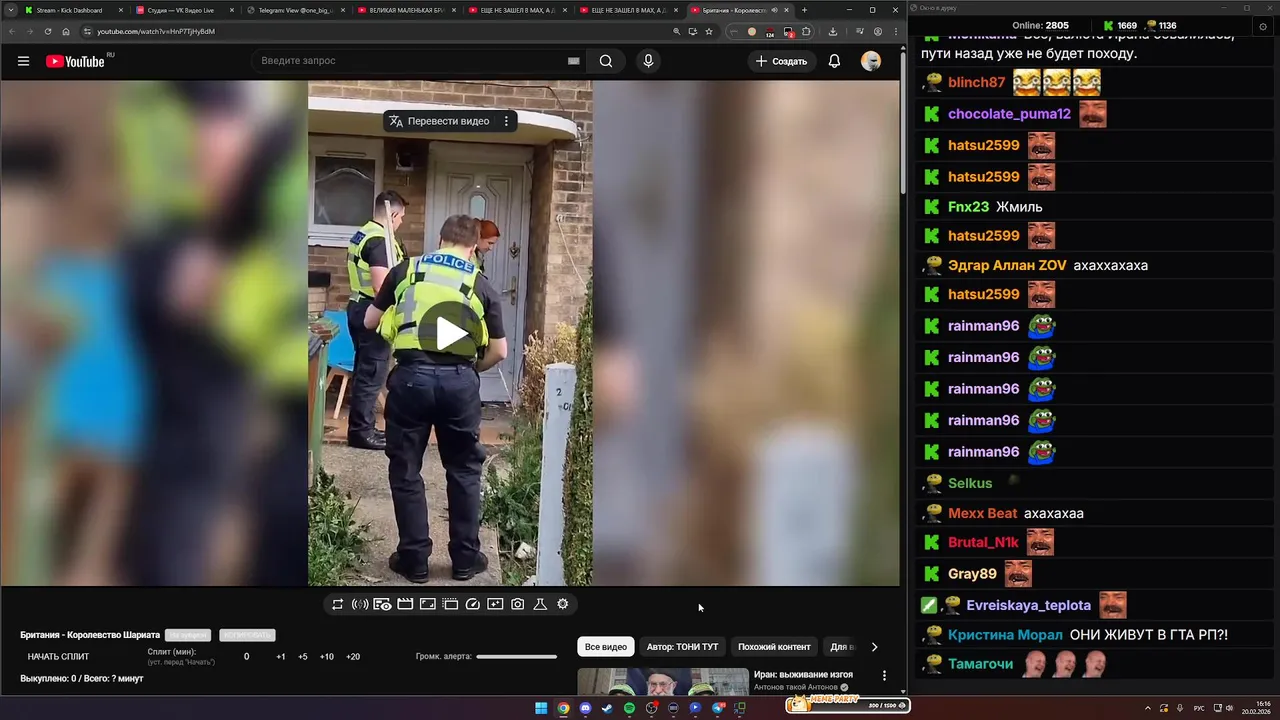Image resolution: width=1280 pixels, height=720 pixels.
Task: Open Chrome three-dot menu
Action: (894, 31)
